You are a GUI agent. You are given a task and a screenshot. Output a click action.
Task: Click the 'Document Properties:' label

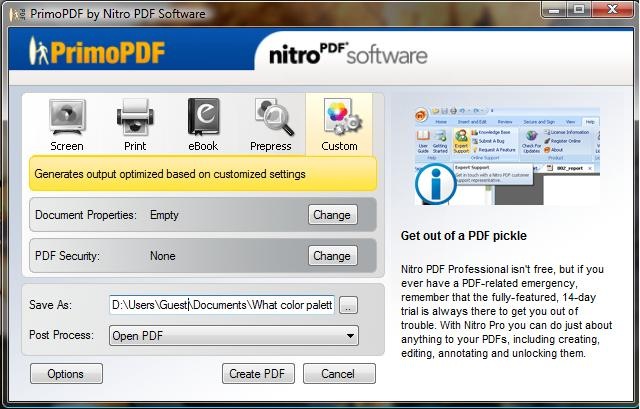tap(86, 215)
